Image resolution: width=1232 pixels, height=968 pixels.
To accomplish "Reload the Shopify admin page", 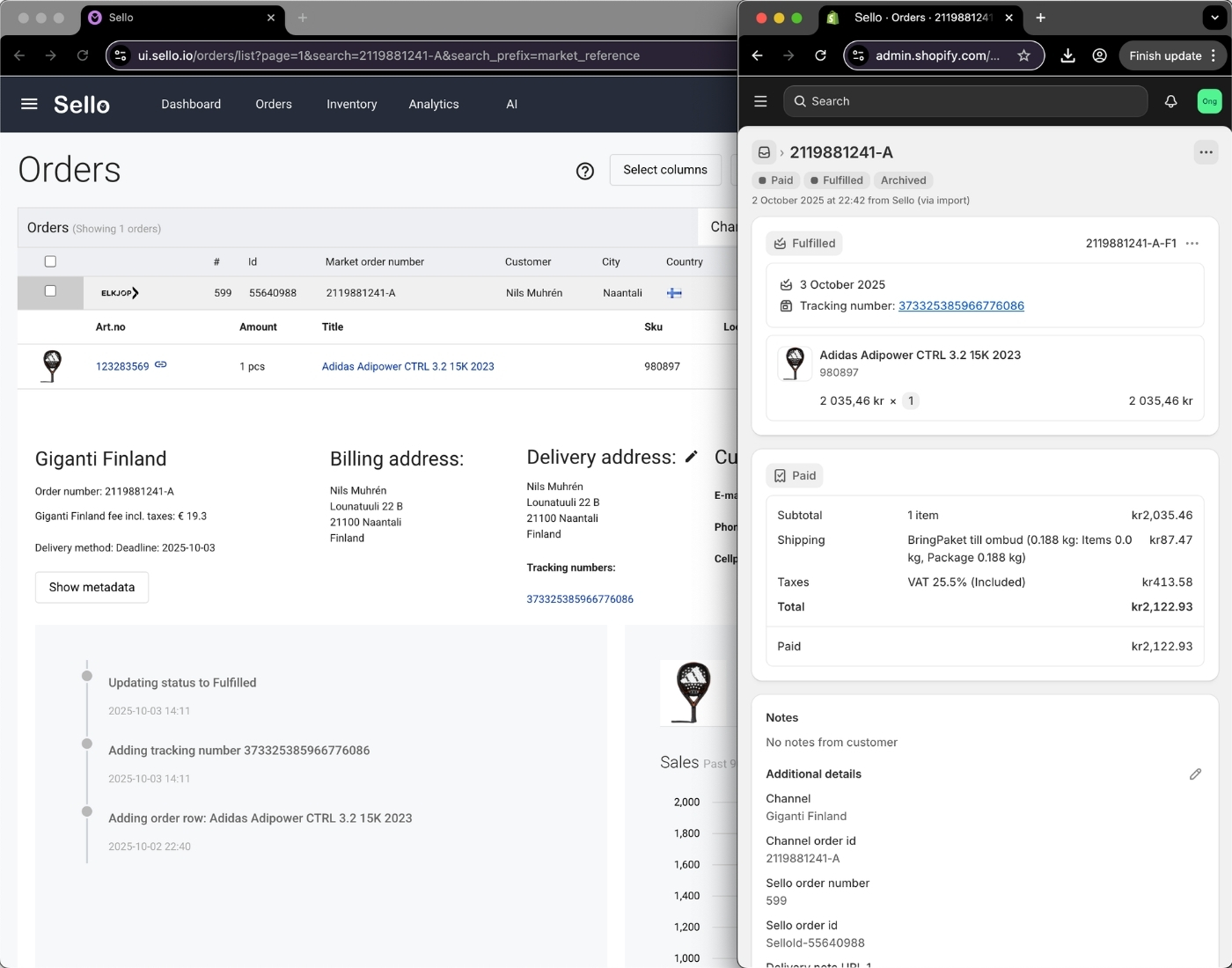I will coord(820,55).
